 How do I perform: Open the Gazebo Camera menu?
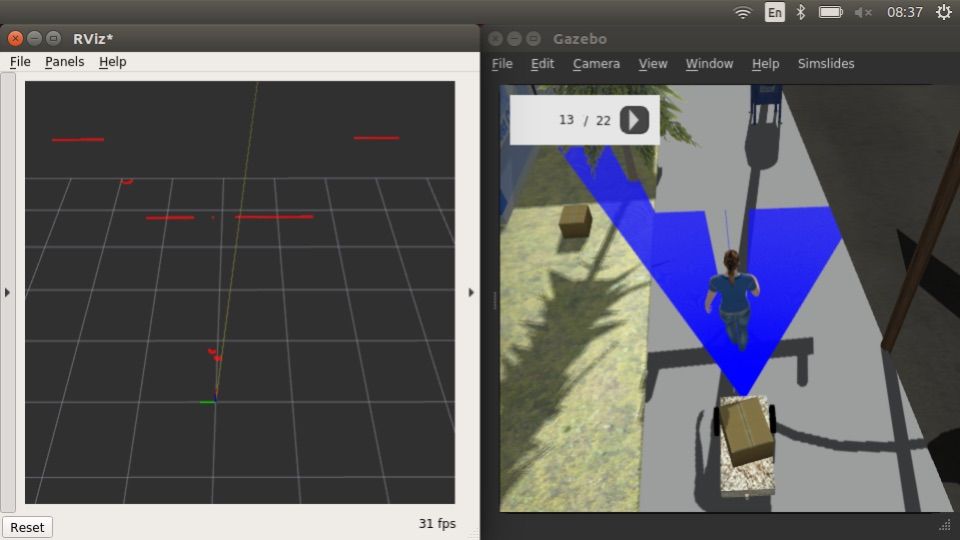[x=596, y=64]
